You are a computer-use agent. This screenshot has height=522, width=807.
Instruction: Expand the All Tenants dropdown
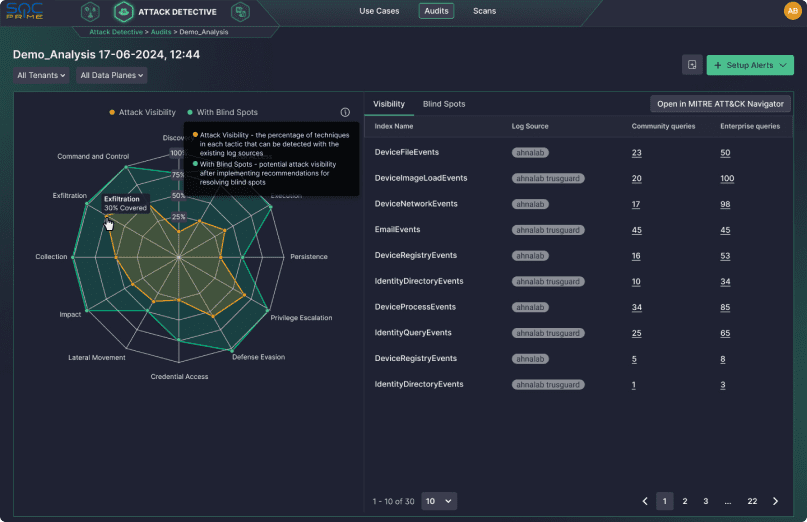click(x=41, y=75)
